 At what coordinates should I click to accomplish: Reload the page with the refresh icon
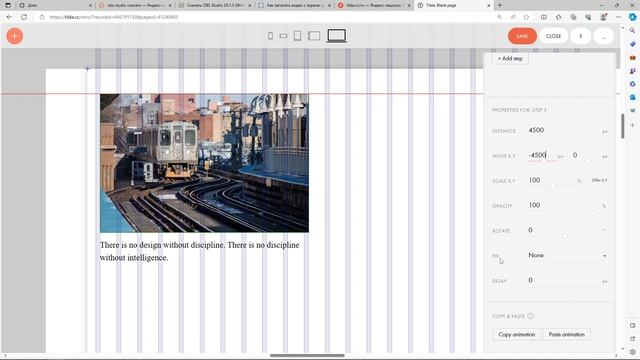(24, 17)
